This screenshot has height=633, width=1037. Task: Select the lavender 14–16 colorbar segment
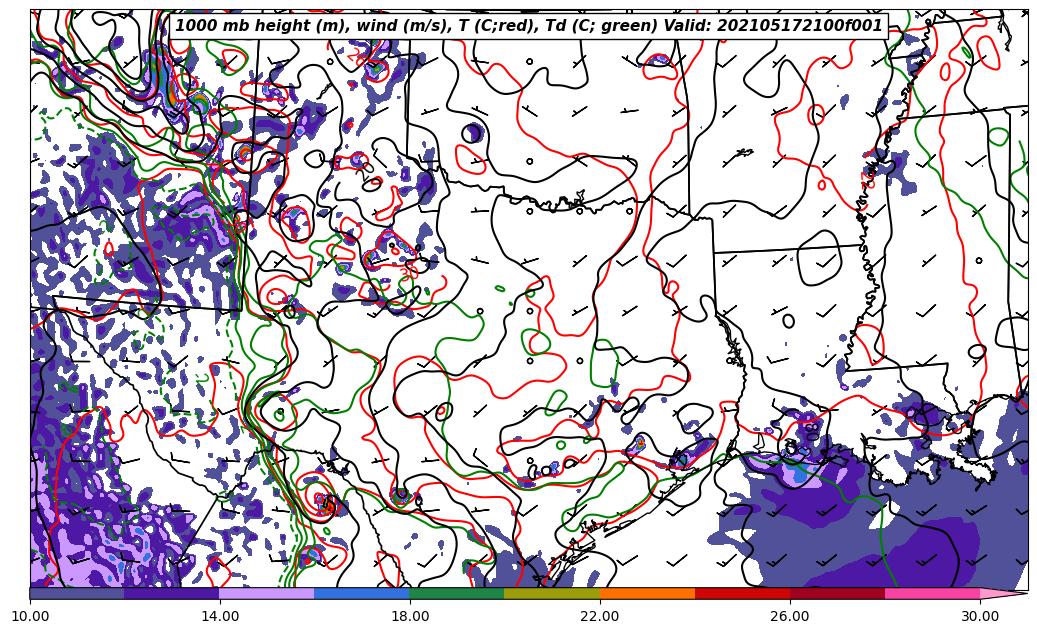pos(267,593)
